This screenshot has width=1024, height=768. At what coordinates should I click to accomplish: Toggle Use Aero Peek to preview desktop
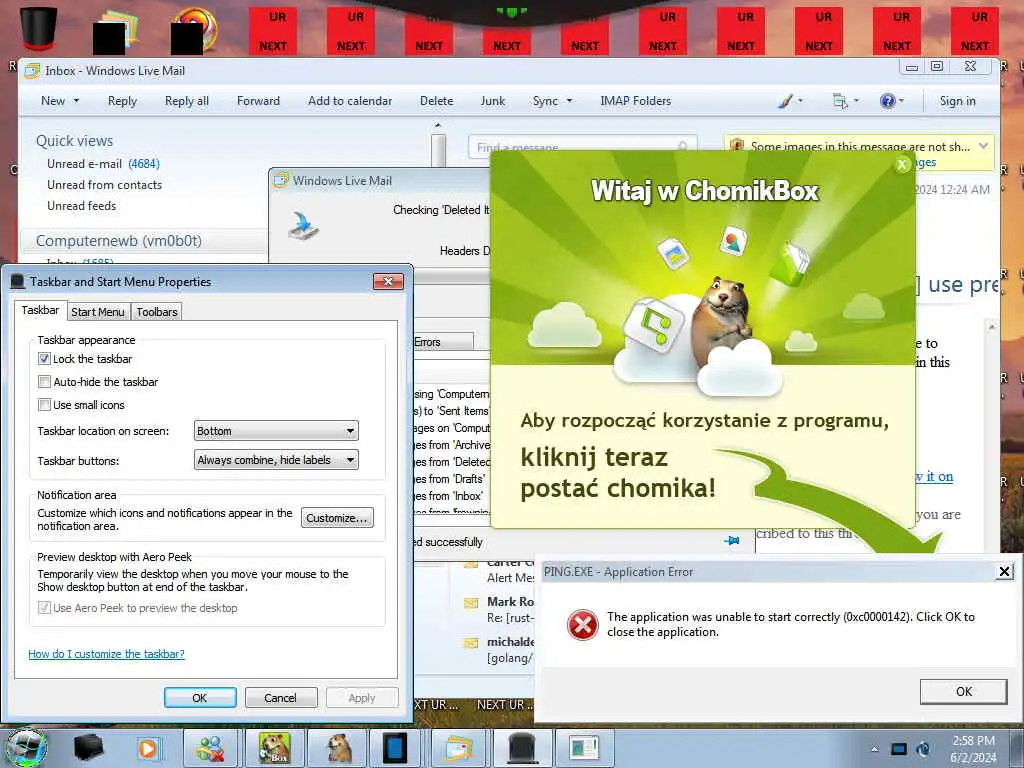[x=44, y=607]
